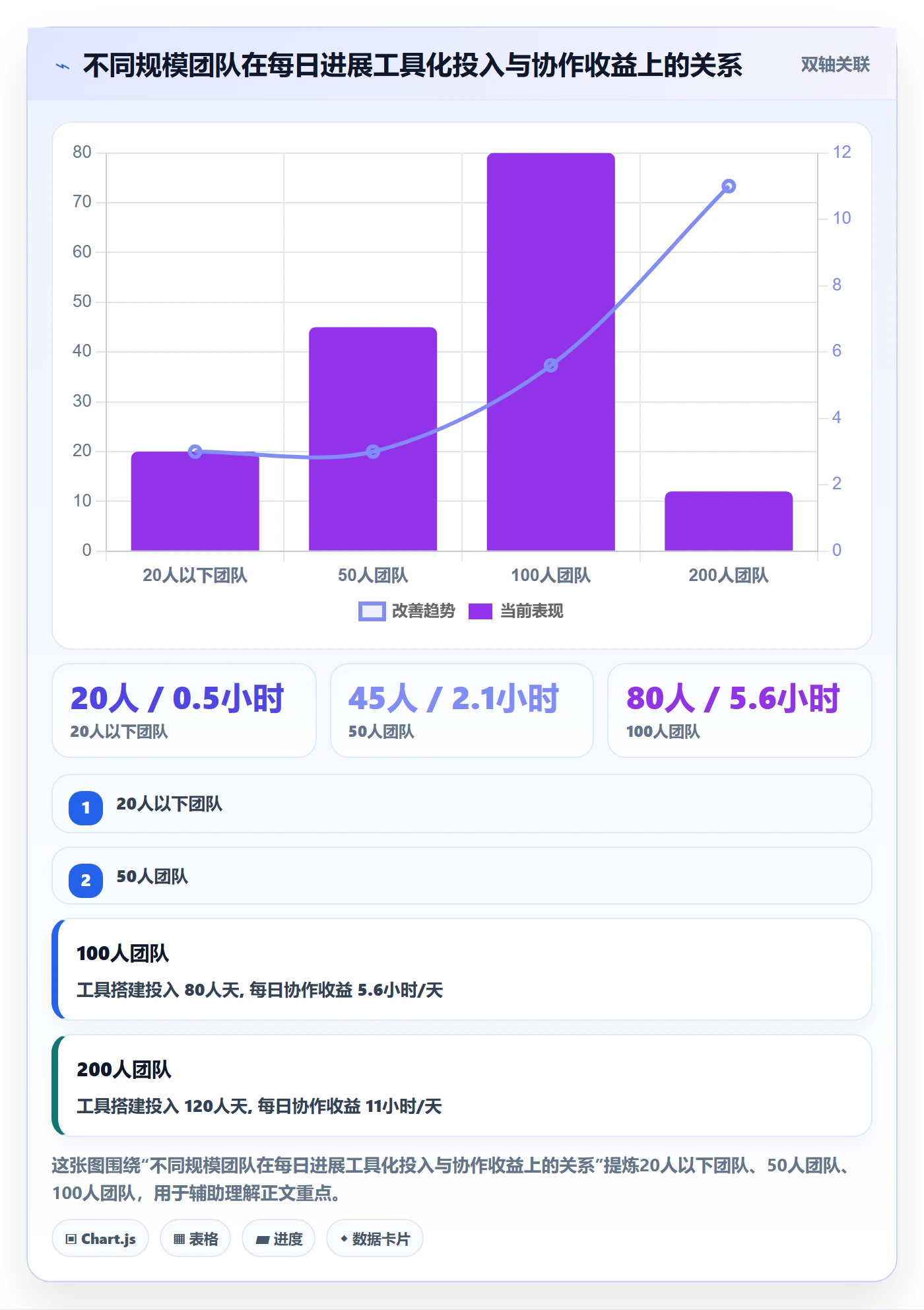Click the 表格 tag chip
Viewport: 924px width, 1310px height.
tap(195, 1239)
